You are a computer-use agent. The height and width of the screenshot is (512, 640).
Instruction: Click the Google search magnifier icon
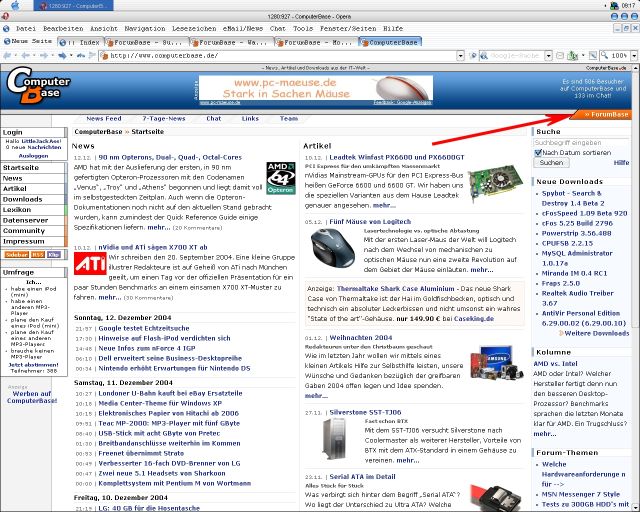pos(484,56)
